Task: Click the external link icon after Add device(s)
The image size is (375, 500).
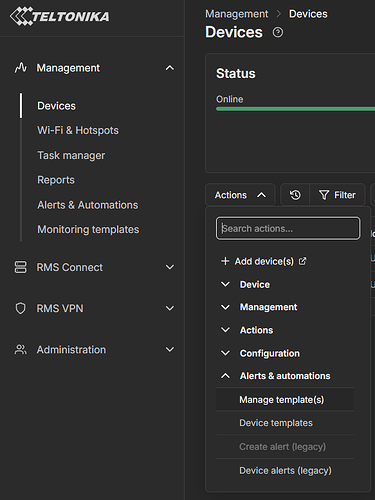Action: (x=302, y=261)
